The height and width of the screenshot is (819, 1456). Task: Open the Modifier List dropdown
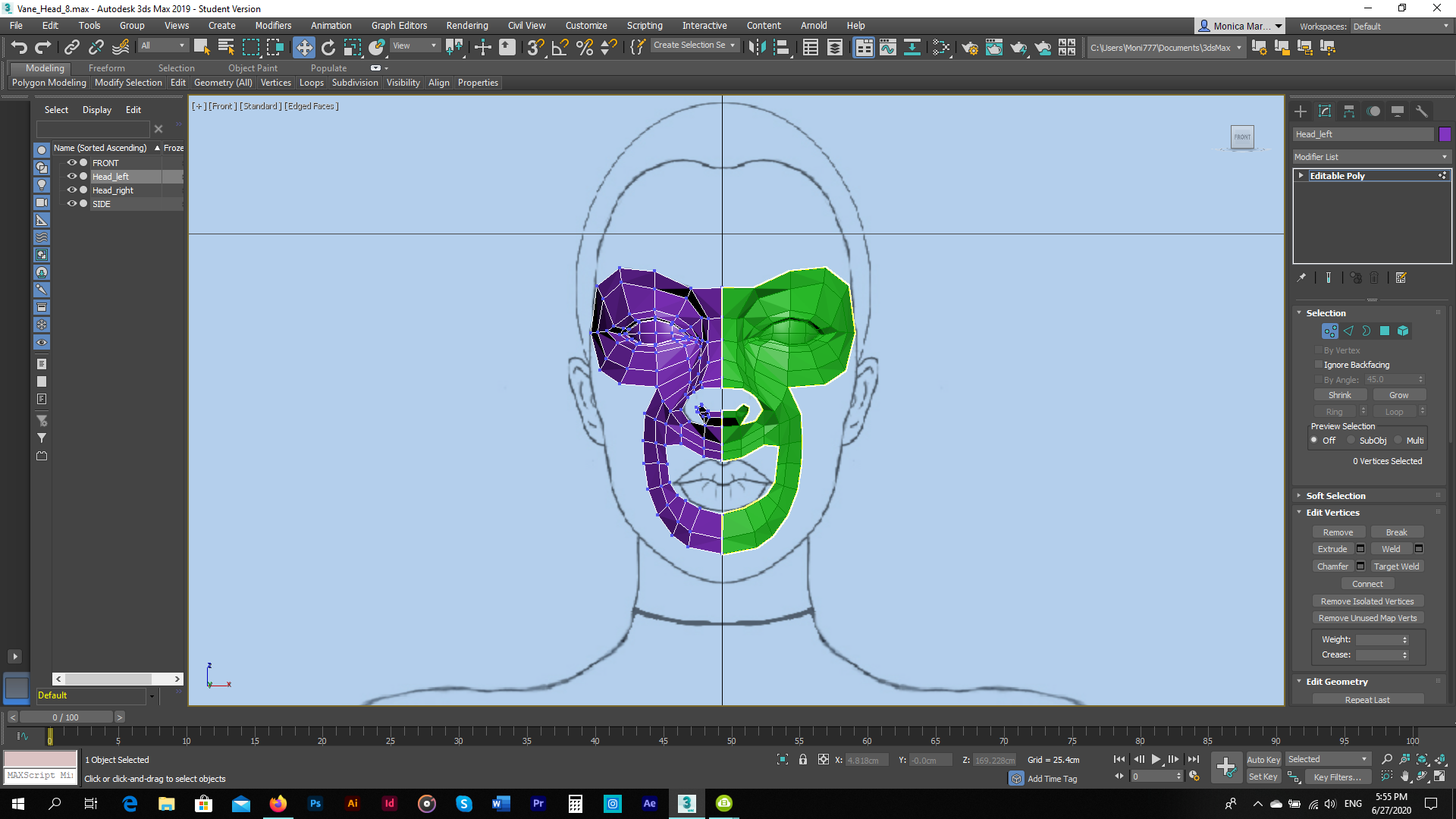point(1371,157)
